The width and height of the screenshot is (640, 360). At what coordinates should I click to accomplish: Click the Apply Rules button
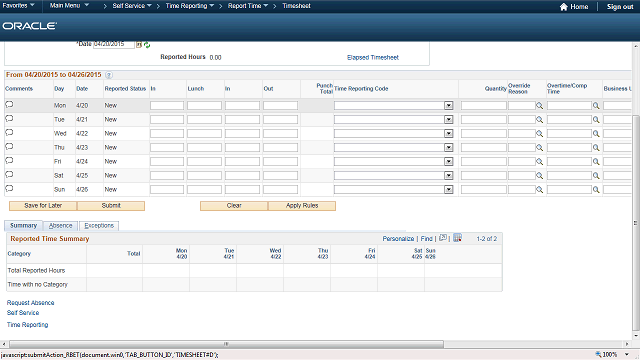302,206
